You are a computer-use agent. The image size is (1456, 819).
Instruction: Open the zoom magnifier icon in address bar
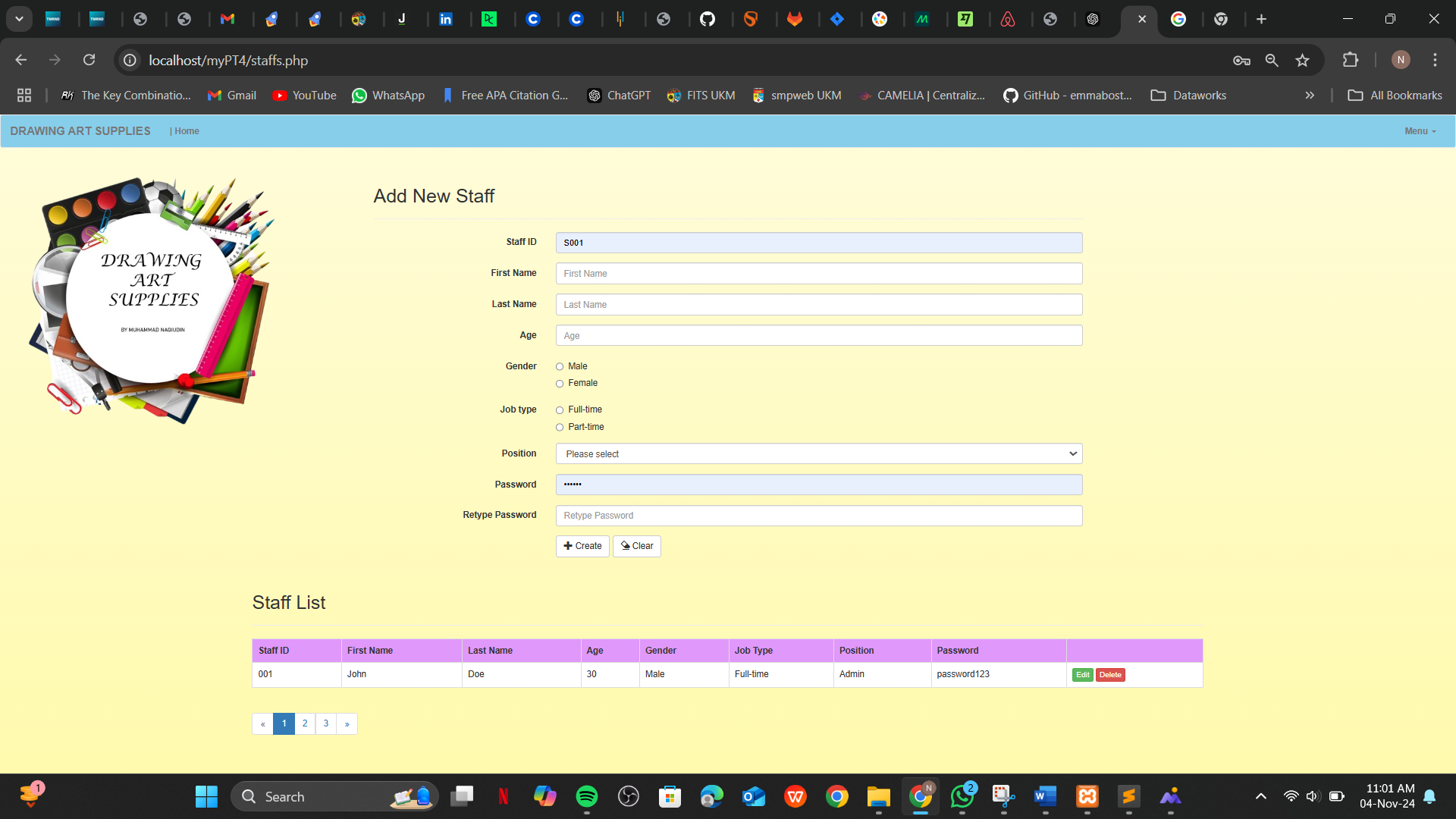[1272, 60]
